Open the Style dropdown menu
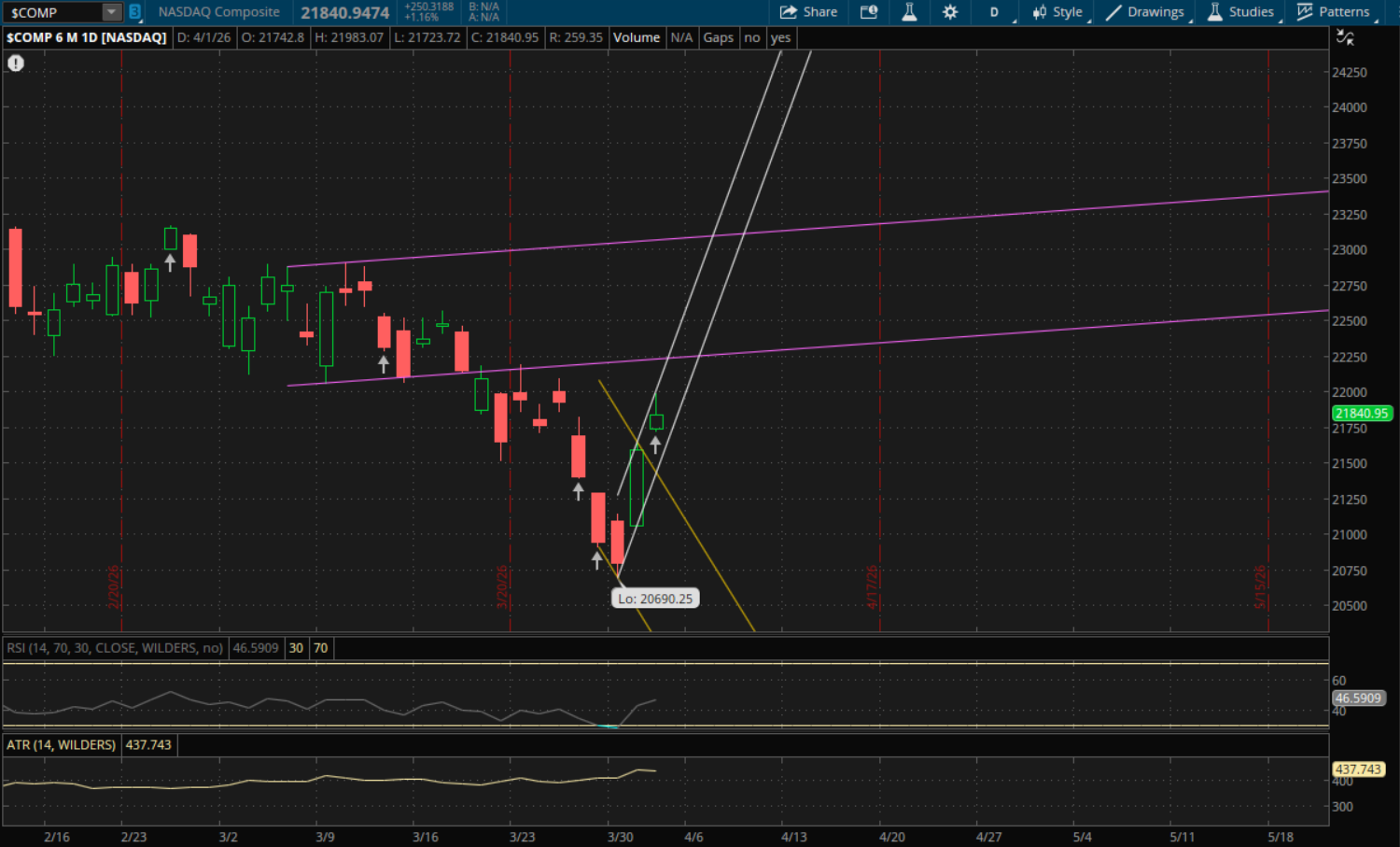 1057,12
